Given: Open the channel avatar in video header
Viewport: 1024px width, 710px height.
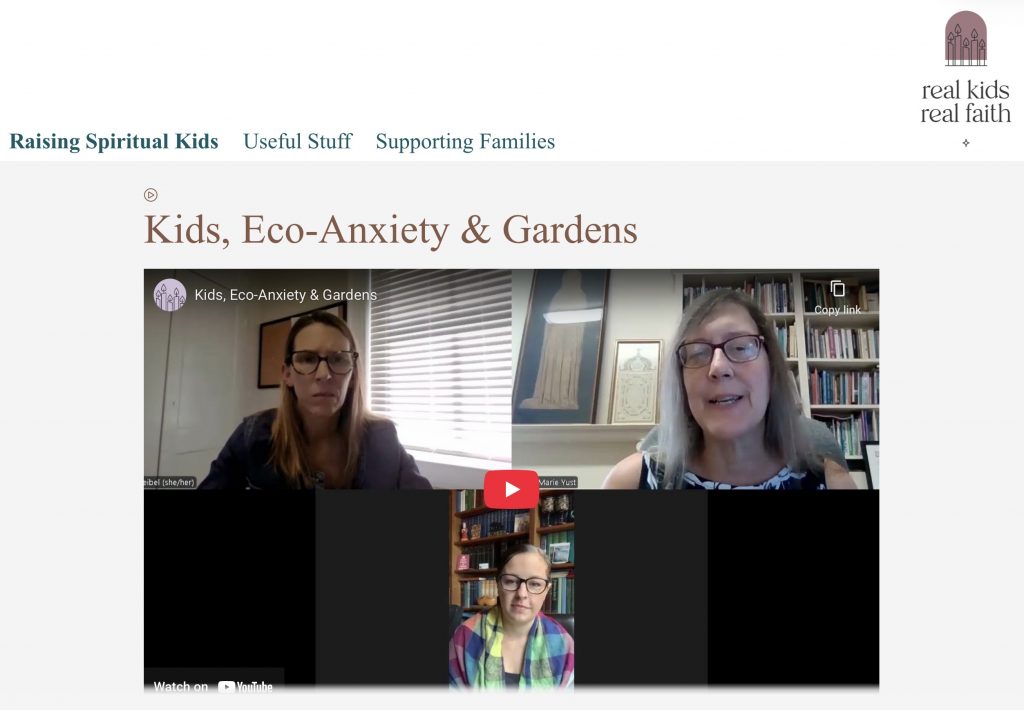Looking at the screenshot, I should click(170, 295).
